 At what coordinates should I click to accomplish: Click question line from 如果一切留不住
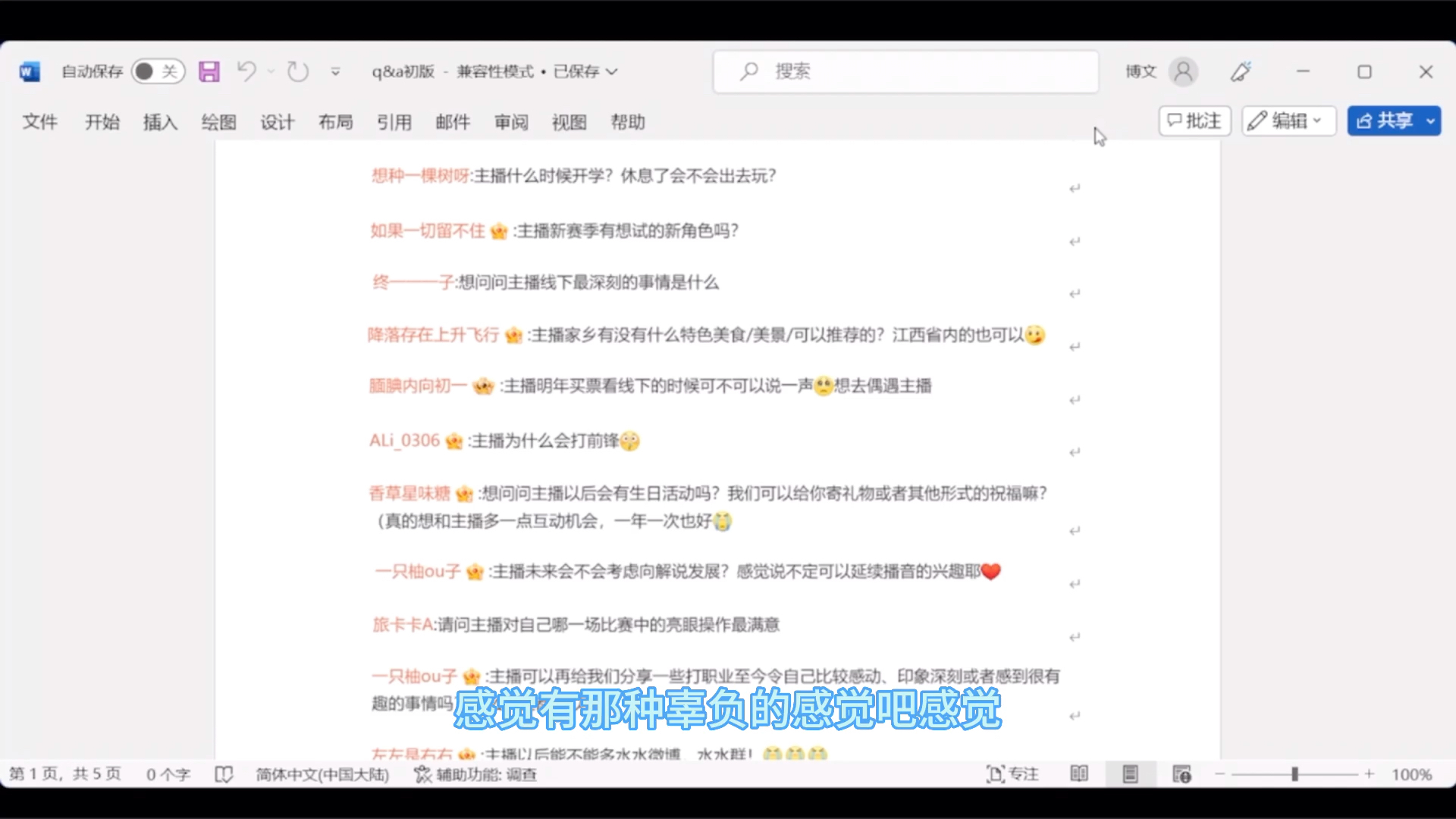pos(554,231)
